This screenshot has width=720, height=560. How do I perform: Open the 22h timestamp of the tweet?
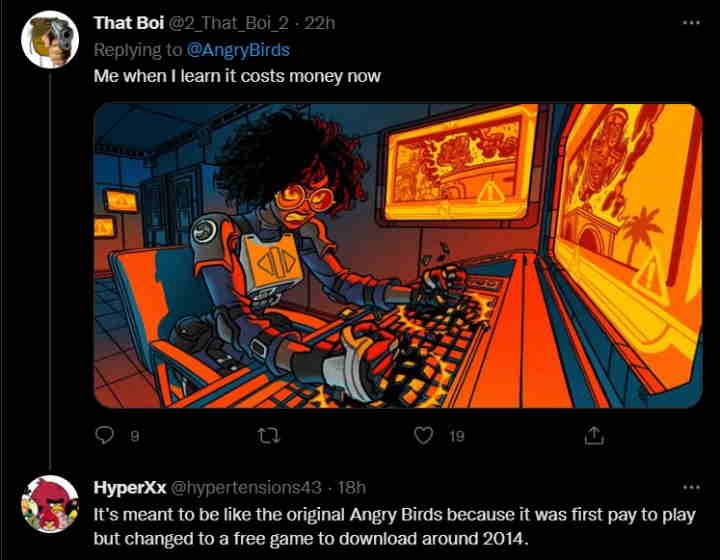click(320, 23)
